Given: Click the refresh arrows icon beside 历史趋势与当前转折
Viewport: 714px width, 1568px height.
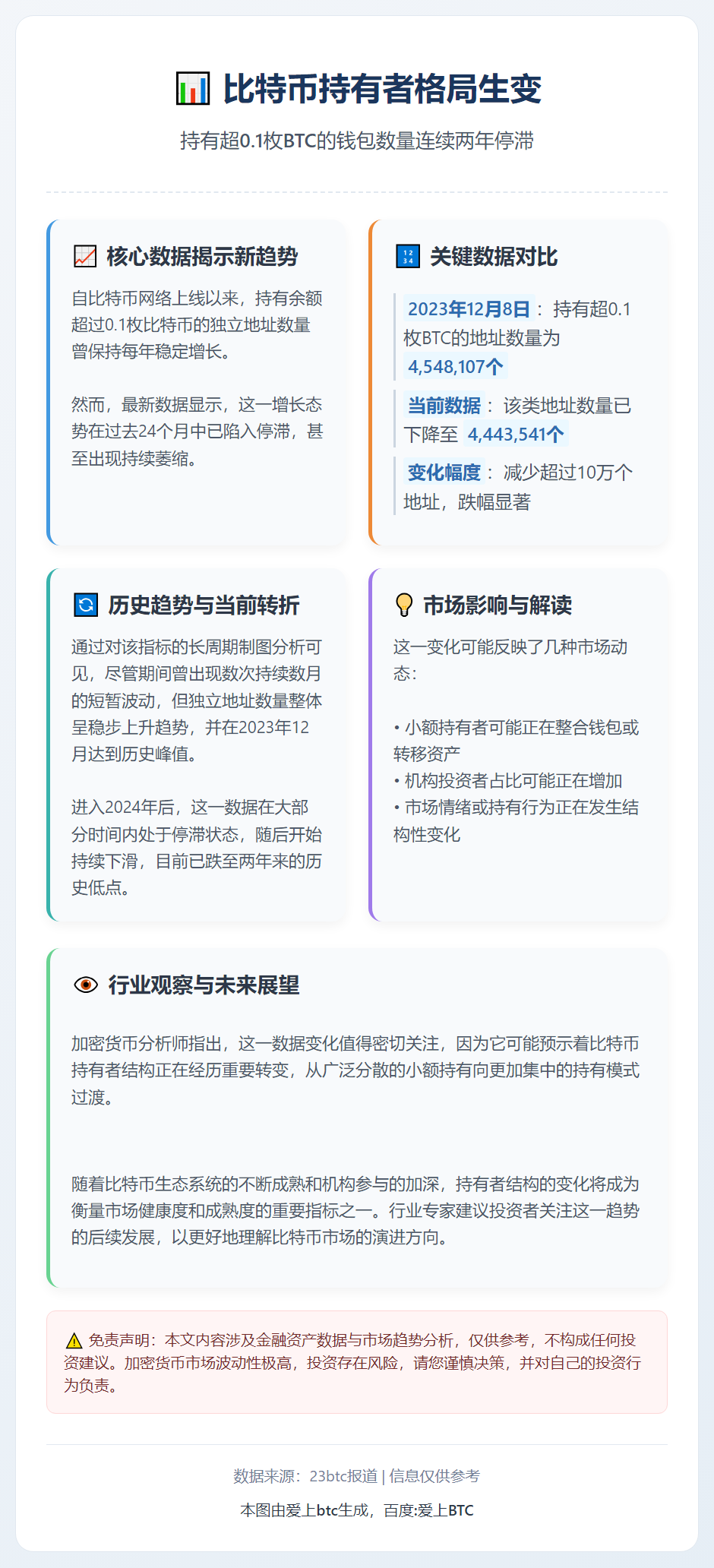Looking at the screenshot, I should pyautogui.click(x=86, y=605).
